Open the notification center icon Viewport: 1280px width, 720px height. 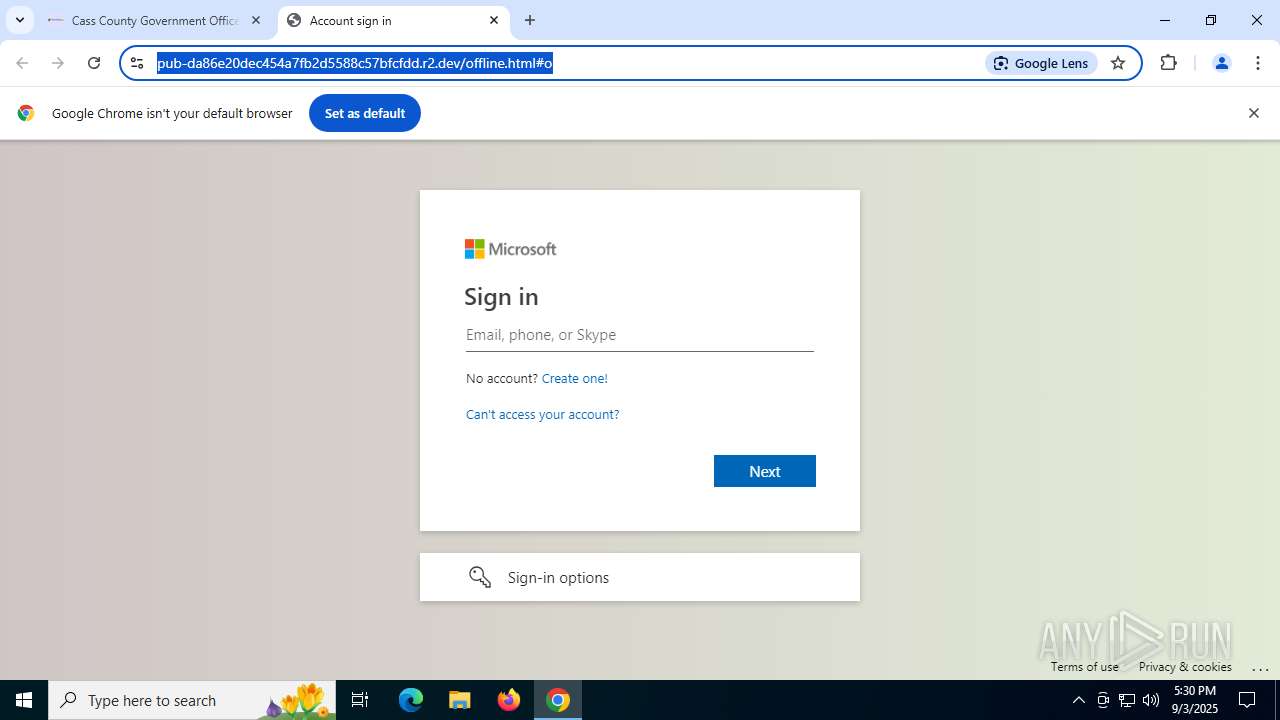1248,700
